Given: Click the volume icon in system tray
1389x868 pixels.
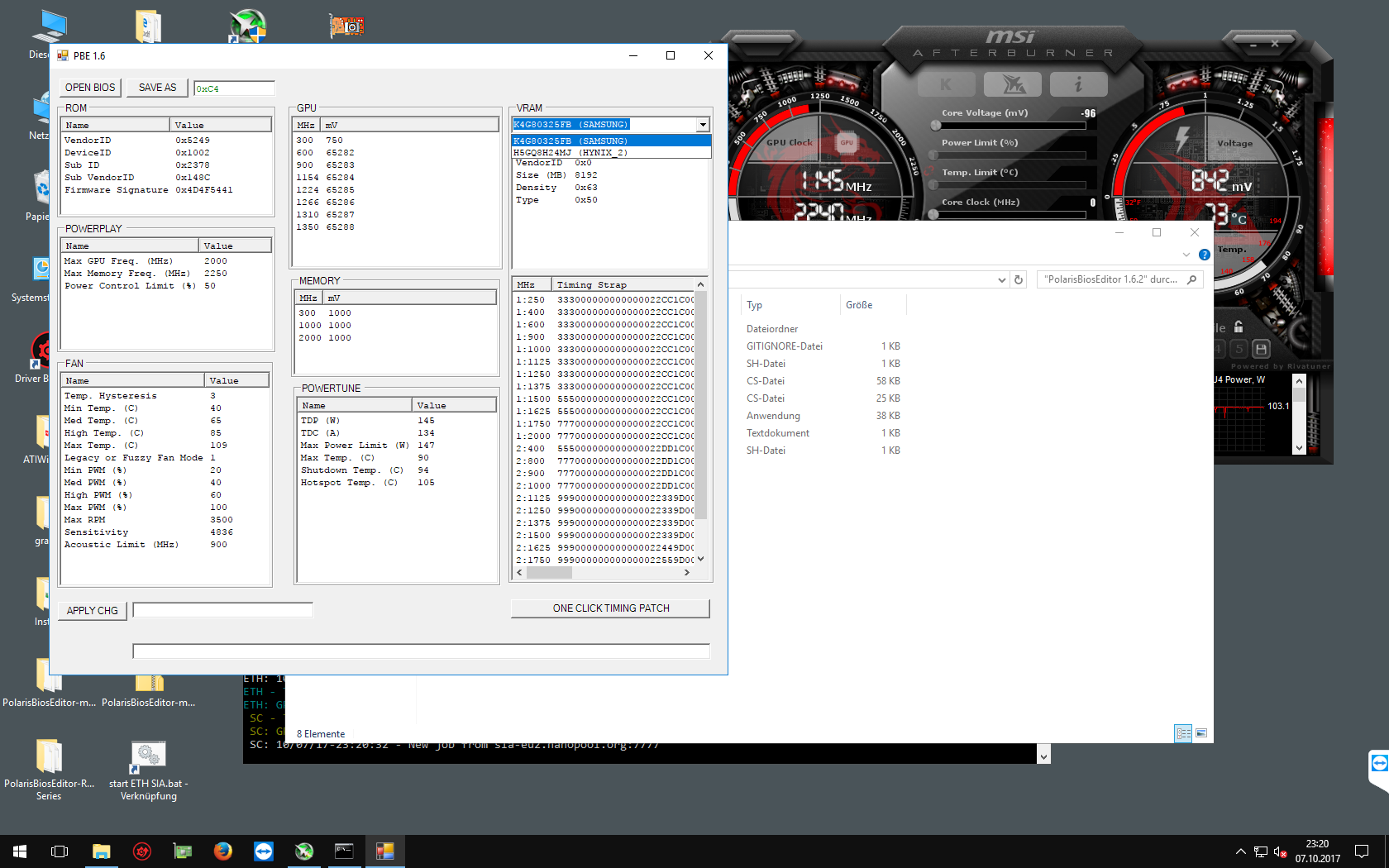Looking at the screenshot, I should point(1280,851).
